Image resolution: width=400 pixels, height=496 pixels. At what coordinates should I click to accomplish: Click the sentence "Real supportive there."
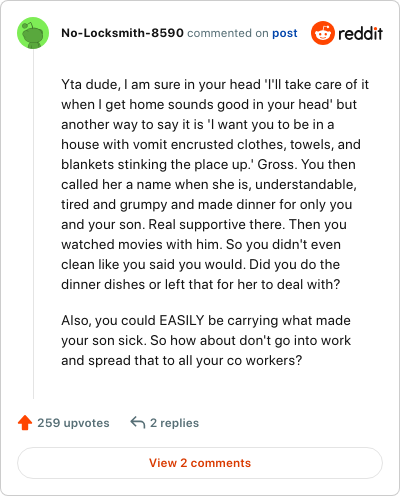tap(217, 225)
